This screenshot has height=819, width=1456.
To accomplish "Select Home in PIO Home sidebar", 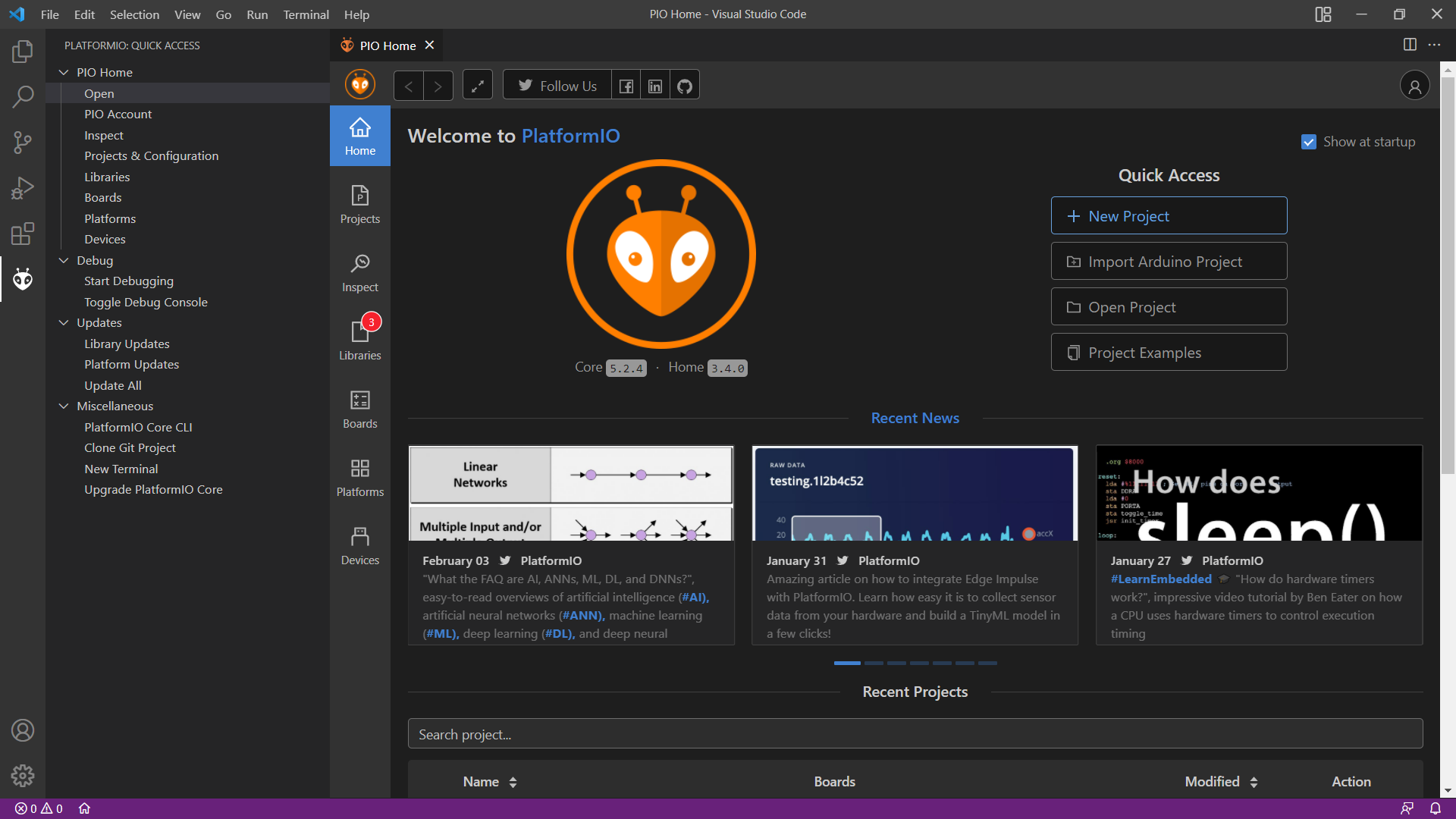I will point(360,136).
